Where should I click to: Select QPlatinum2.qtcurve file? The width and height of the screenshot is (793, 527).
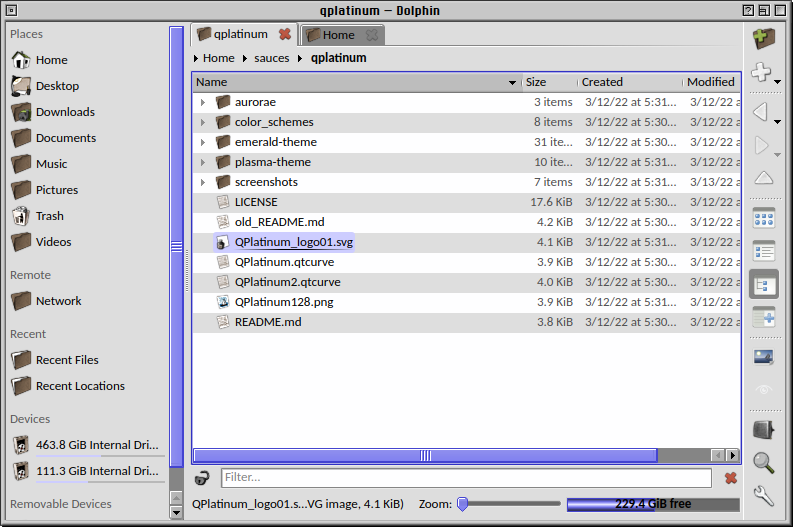[287, 282]
